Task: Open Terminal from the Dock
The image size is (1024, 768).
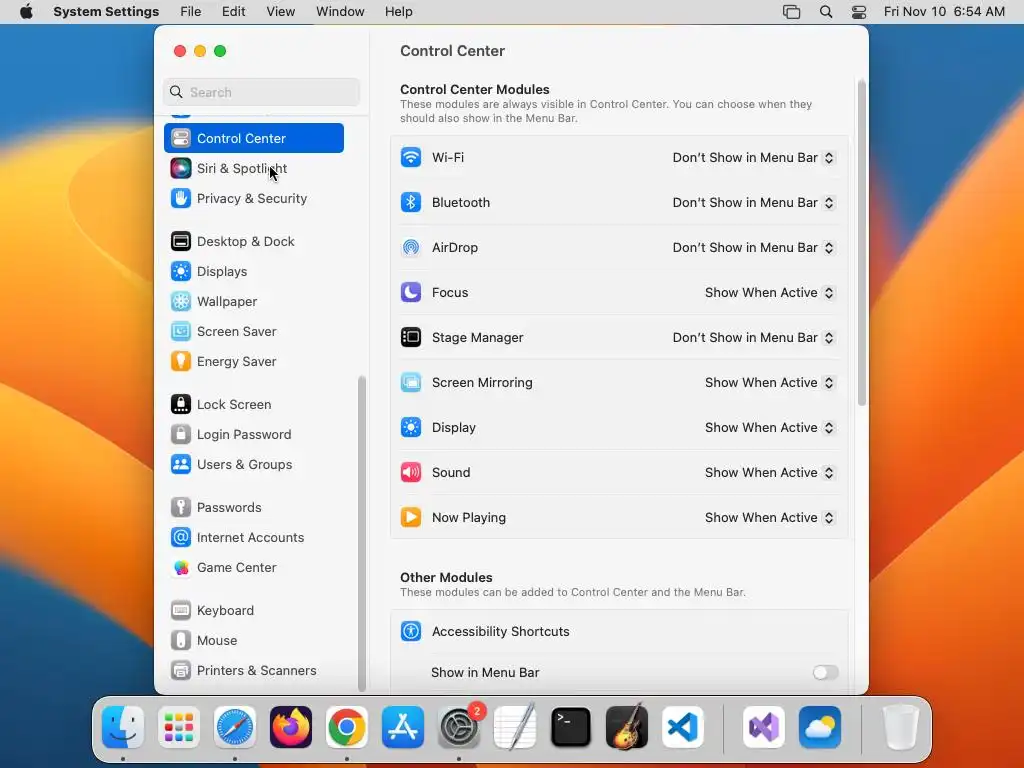Action: 571,727
